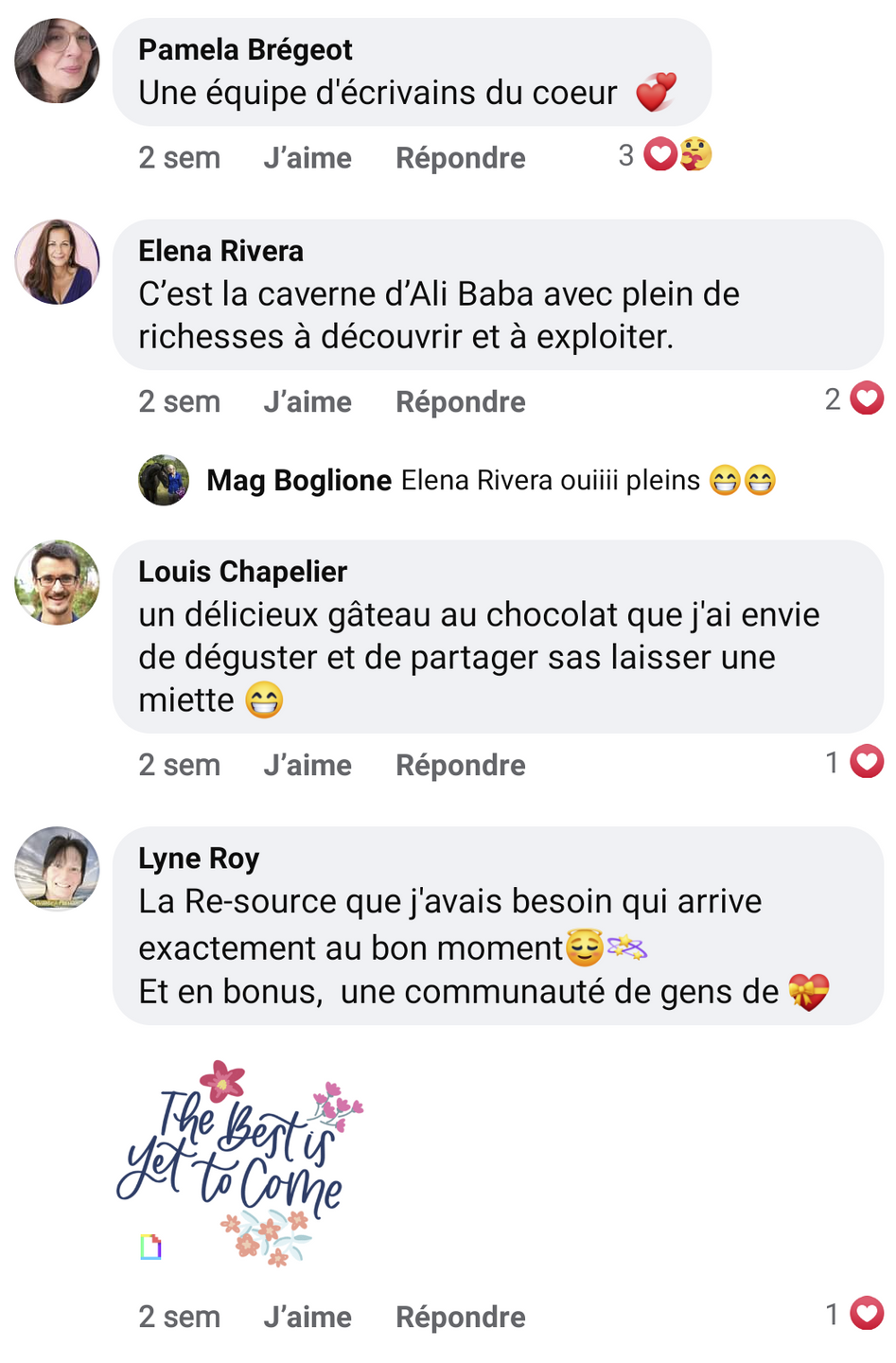Open Elena Rivera's avatar photo

(57, 262)
